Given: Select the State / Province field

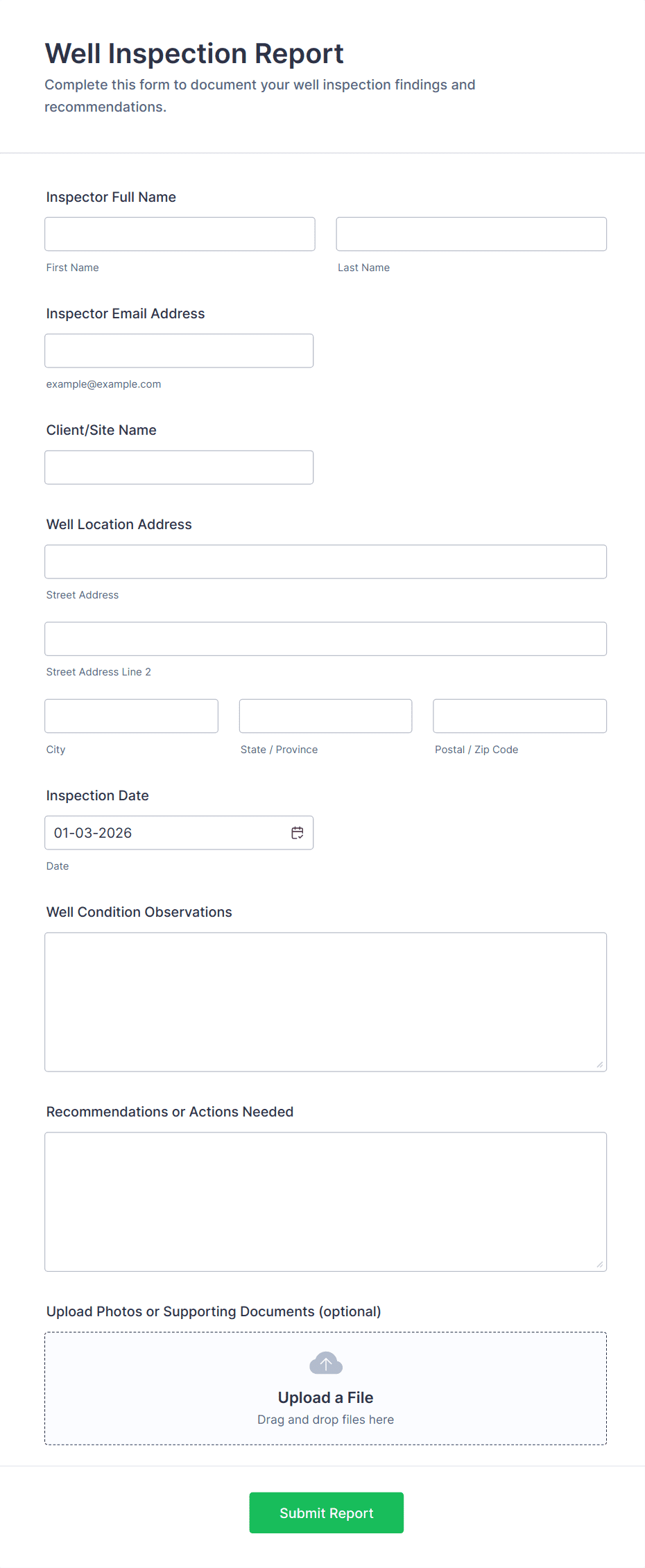Looking at the screenshot, I should click(325, 716).
